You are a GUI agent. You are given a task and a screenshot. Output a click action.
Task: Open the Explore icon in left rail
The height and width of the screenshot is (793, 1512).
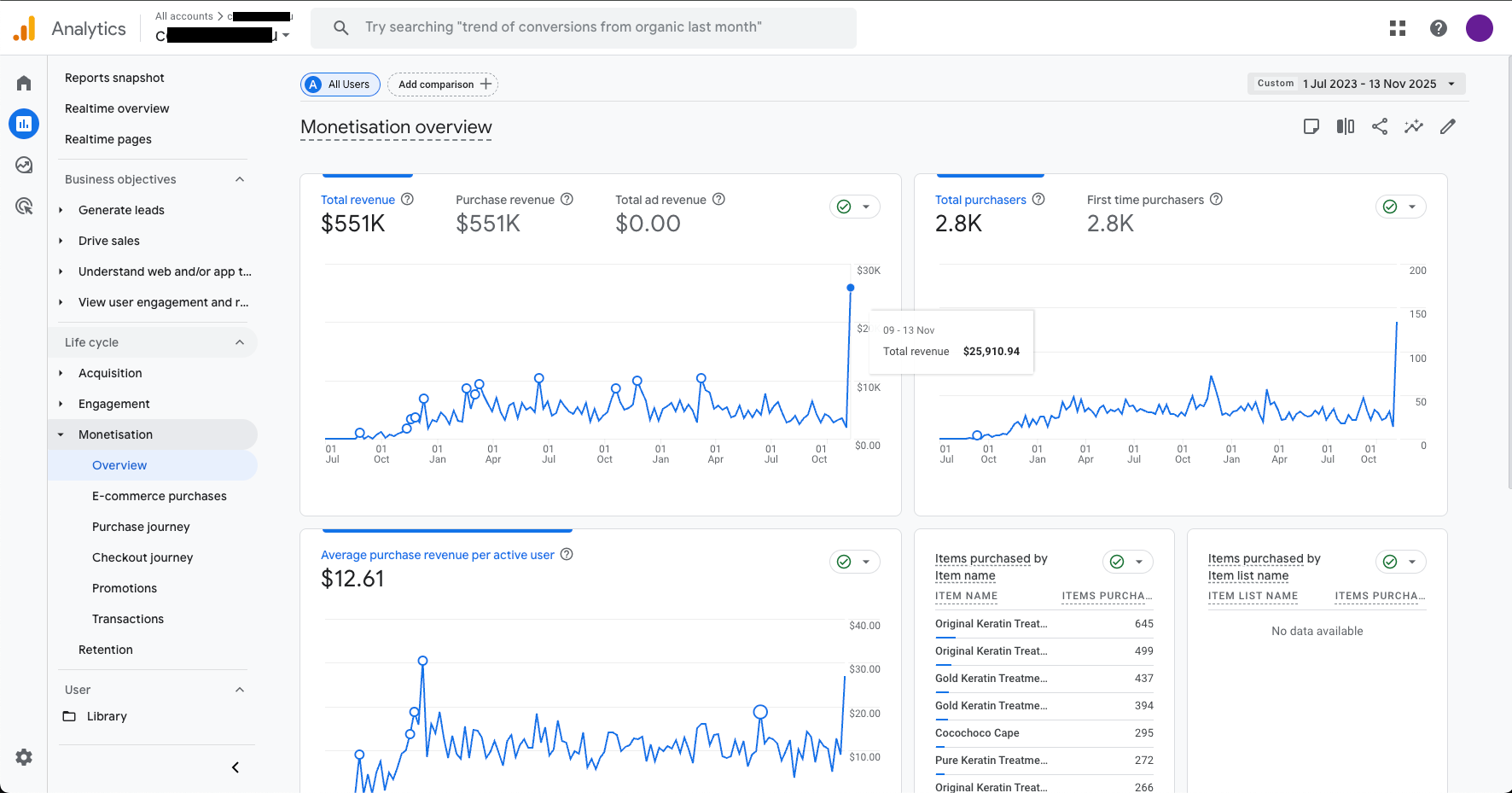[24, 165]
